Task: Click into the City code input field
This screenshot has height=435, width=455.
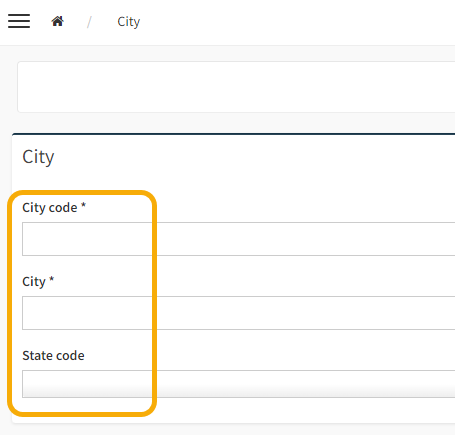Action: pos(239,239)
